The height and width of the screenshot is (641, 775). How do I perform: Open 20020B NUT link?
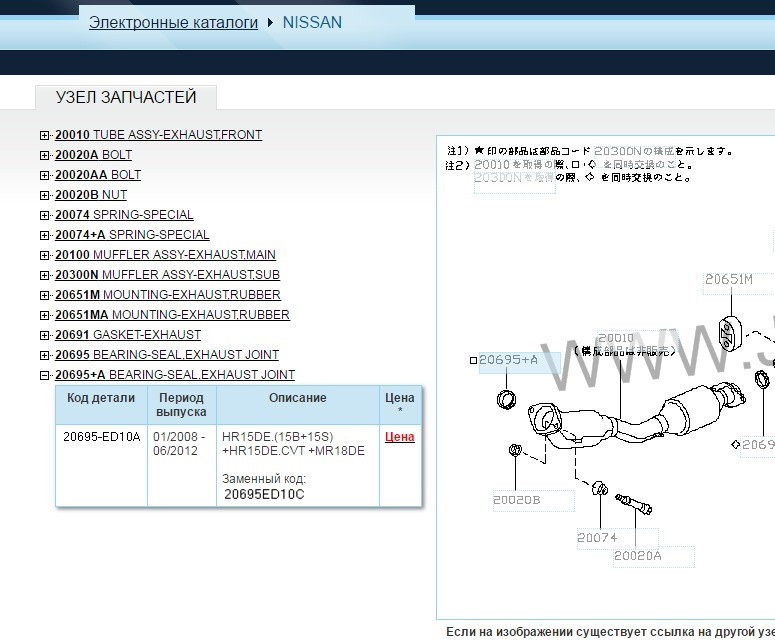coord(91,195)
